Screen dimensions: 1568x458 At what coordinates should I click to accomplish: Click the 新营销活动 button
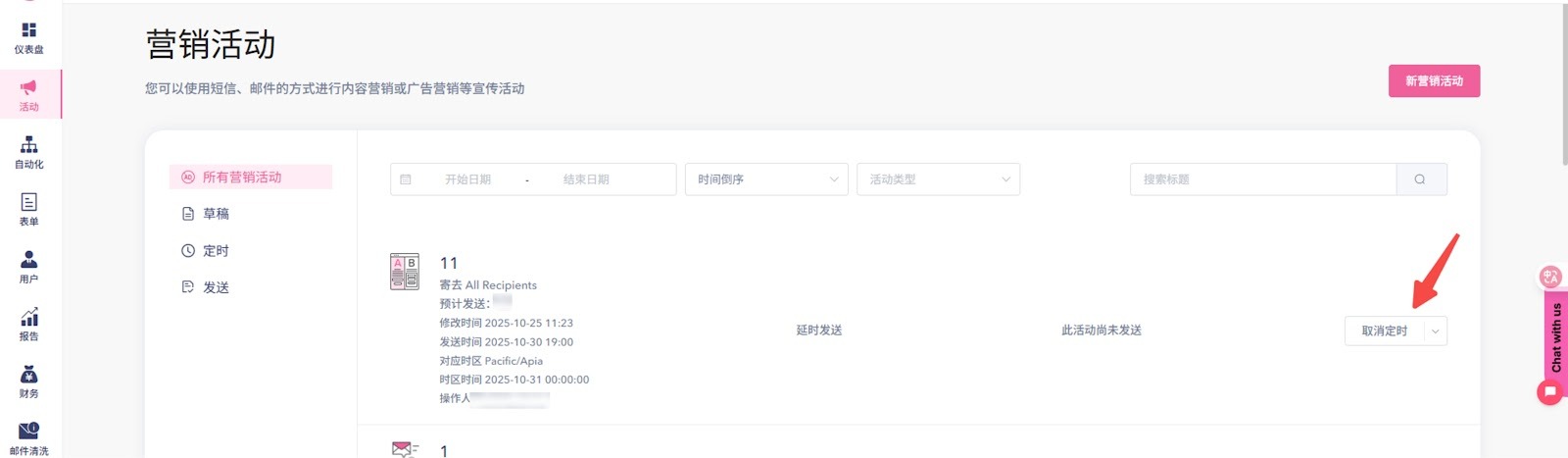coord(1434,81)
